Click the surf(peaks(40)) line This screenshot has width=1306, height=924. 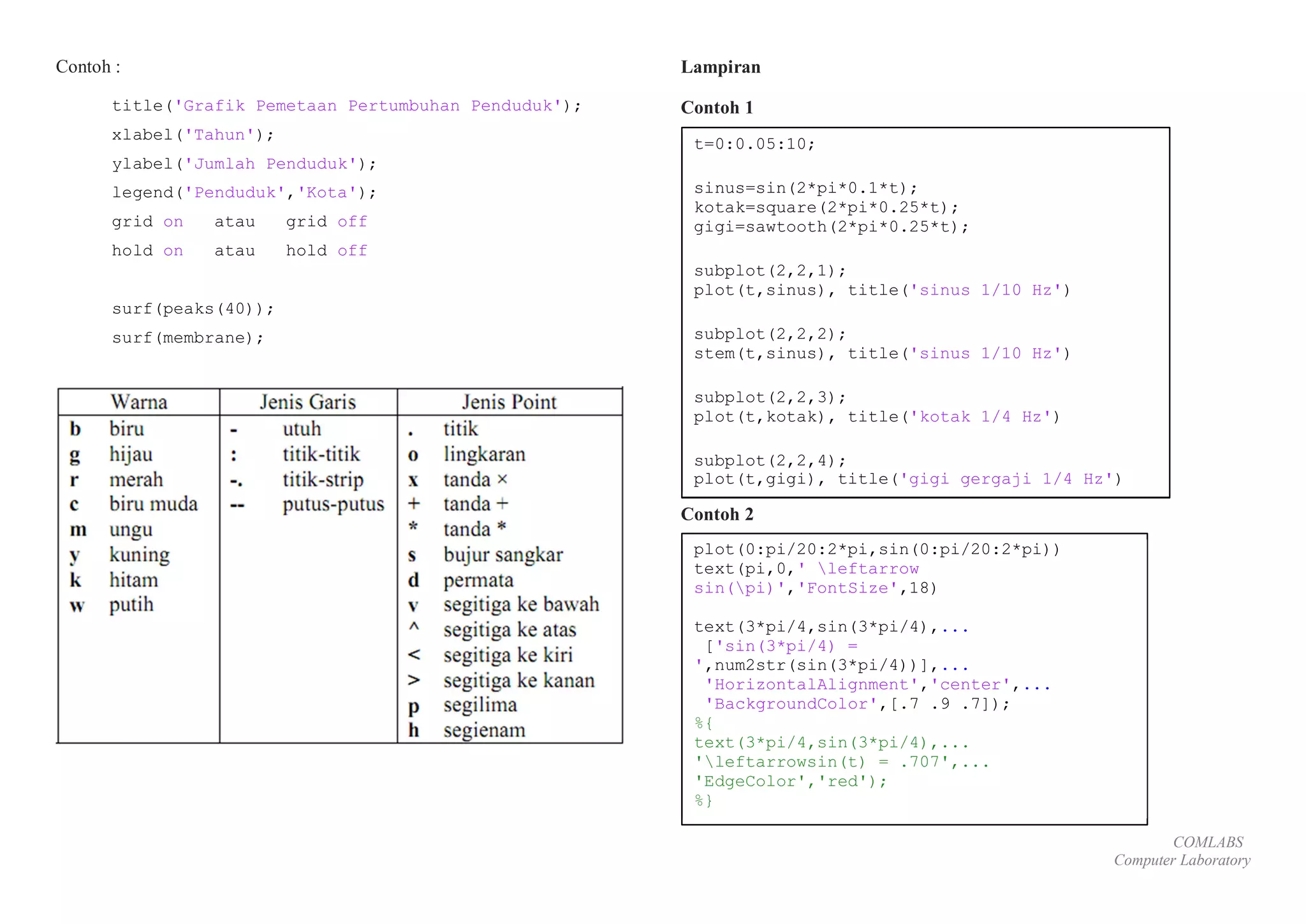coord(193,309)
